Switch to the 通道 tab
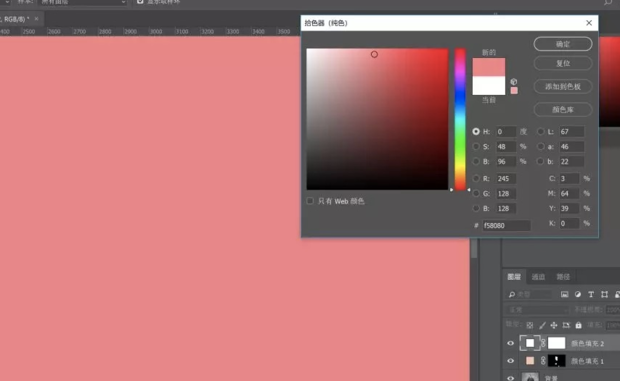620x381 pixels. (x=538, y=277)
